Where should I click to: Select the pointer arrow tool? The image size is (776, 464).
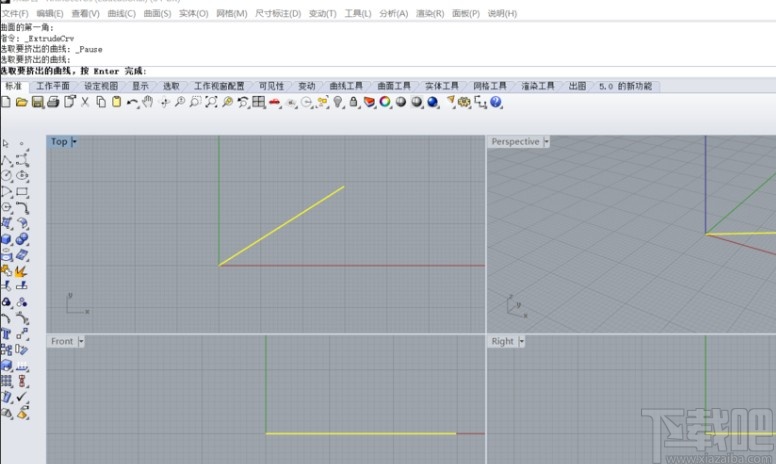coord(6,143)
